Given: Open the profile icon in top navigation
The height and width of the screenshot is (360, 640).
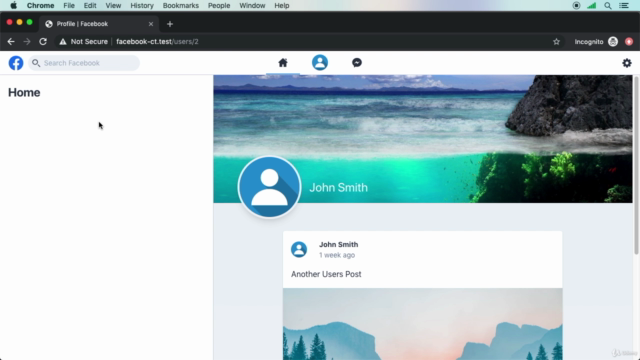Looking at the screenshot, I should (320, 62).
